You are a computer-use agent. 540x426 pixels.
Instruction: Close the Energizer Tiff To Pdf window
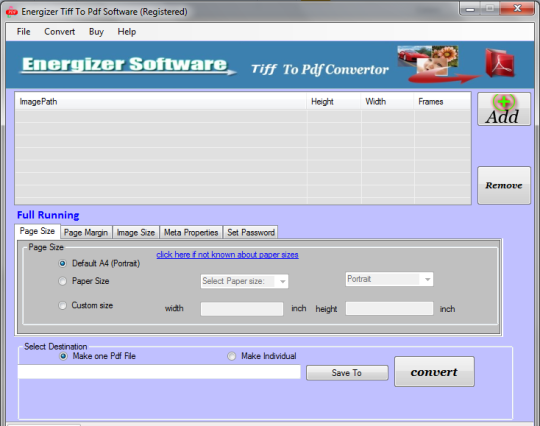click(517, 8)
